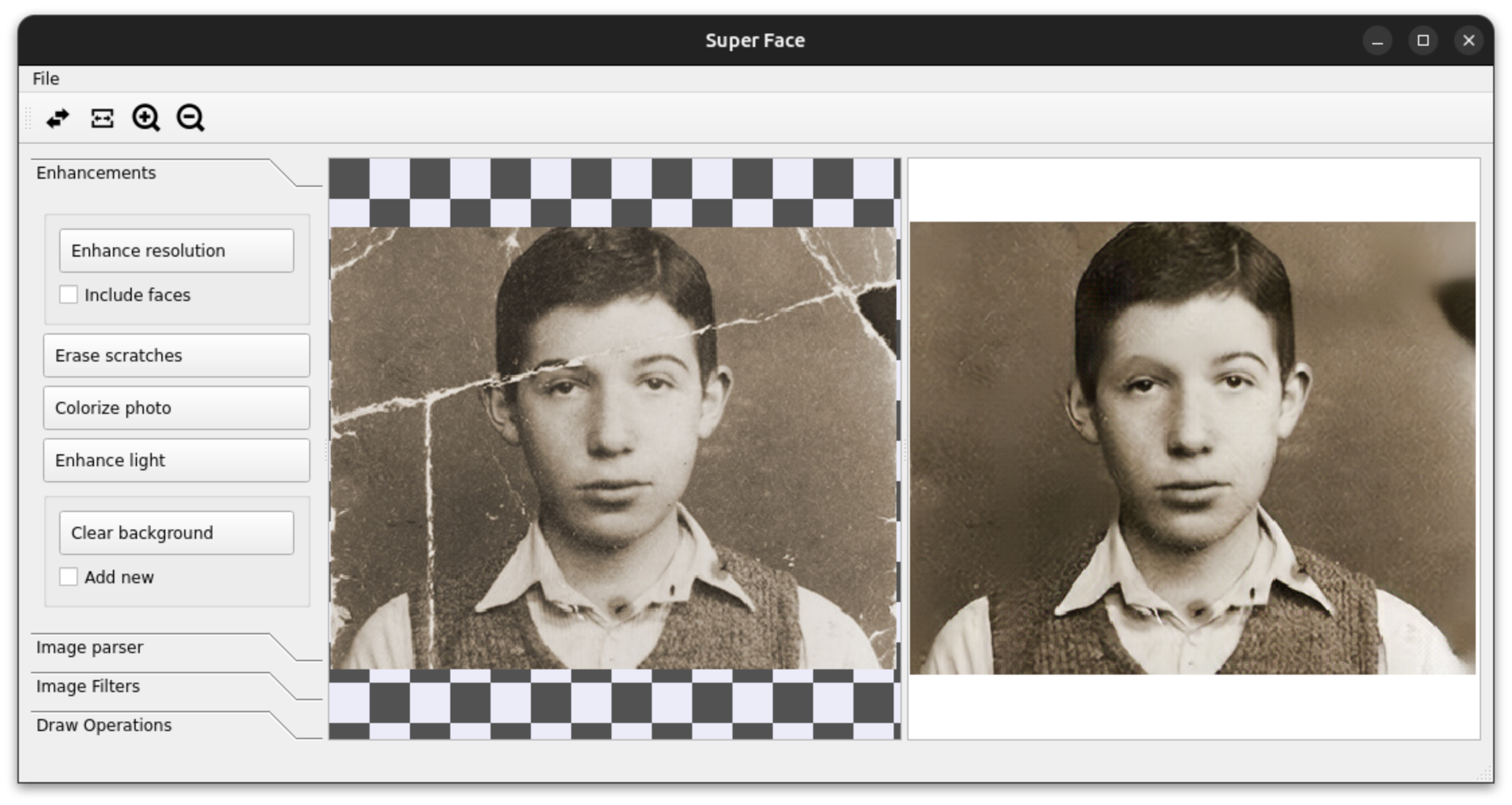Open the File menu
The height and width of the screenshot is (805, 1512).
tap(46, 79)
